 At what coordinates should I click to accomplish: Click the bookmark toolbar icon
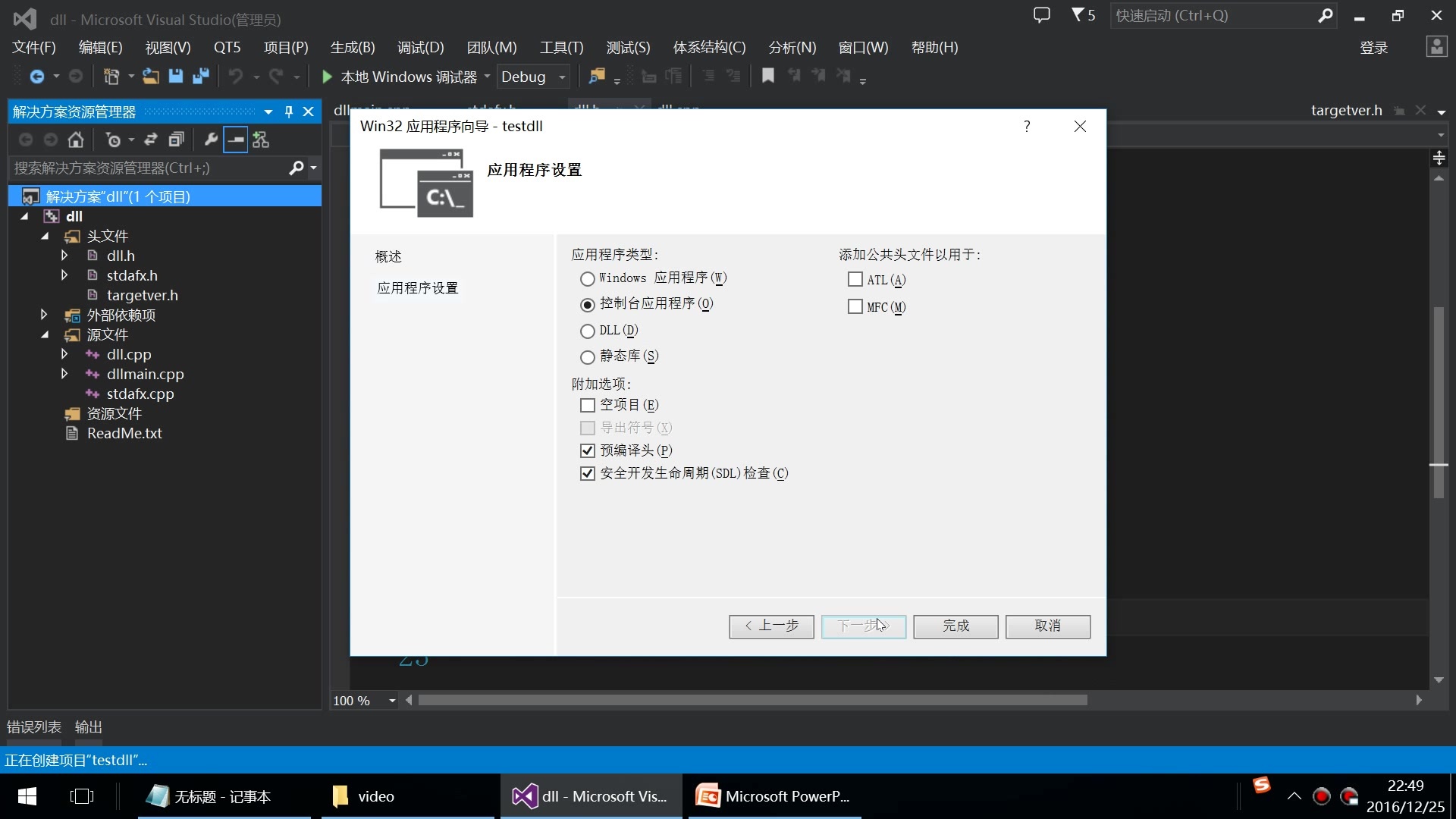pyautogui.click(x=768, y=76)
